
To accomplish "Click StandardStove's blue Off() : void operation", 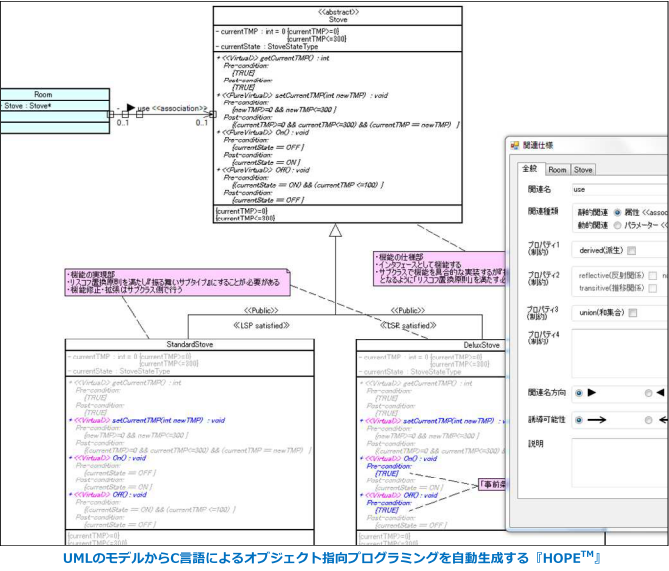I will click(x=108, y=495).
